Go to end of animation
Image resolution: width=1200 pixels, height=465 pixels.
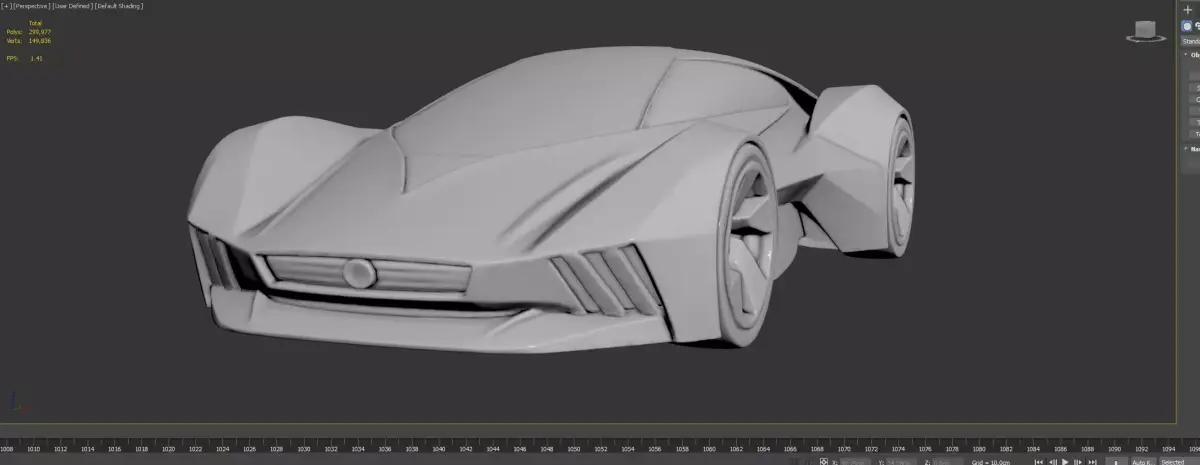pos(1092,462)
